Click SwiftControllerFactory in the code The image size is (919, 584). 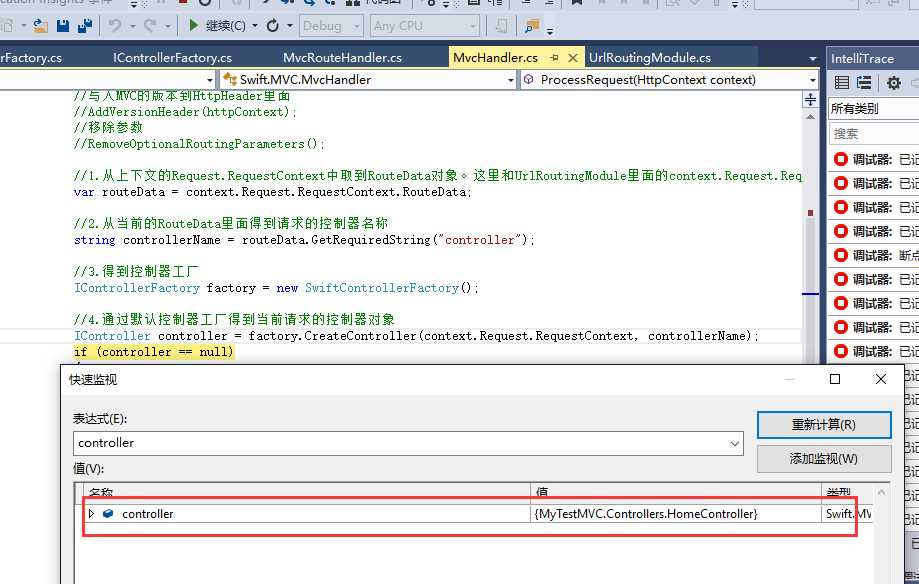(x=382, y=288)
